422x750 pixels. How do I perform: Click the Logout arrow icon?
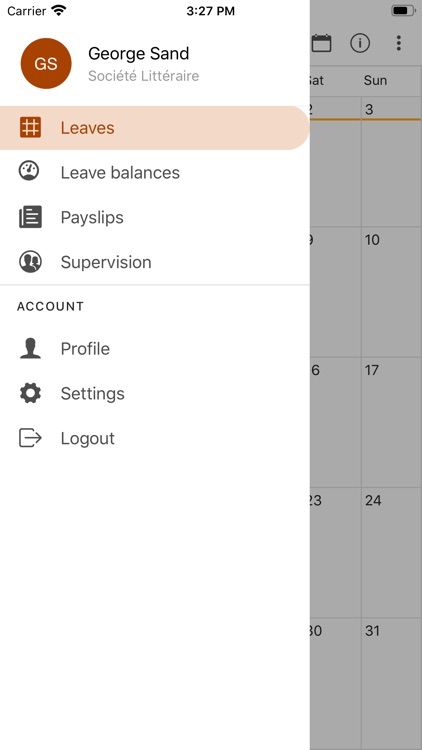pyautogui.click(x=30, y=438)
